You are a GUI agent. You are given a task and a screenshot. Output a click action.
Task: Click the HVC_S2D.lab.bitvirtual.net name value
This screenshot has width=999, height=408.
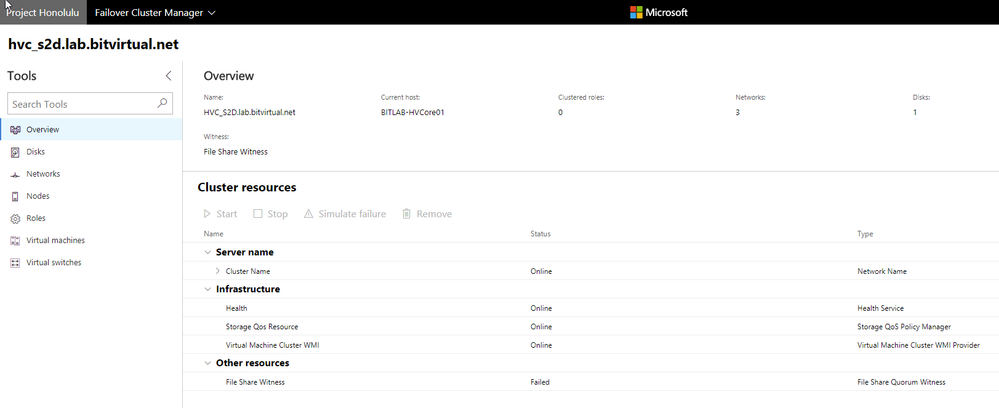[249, 112]
